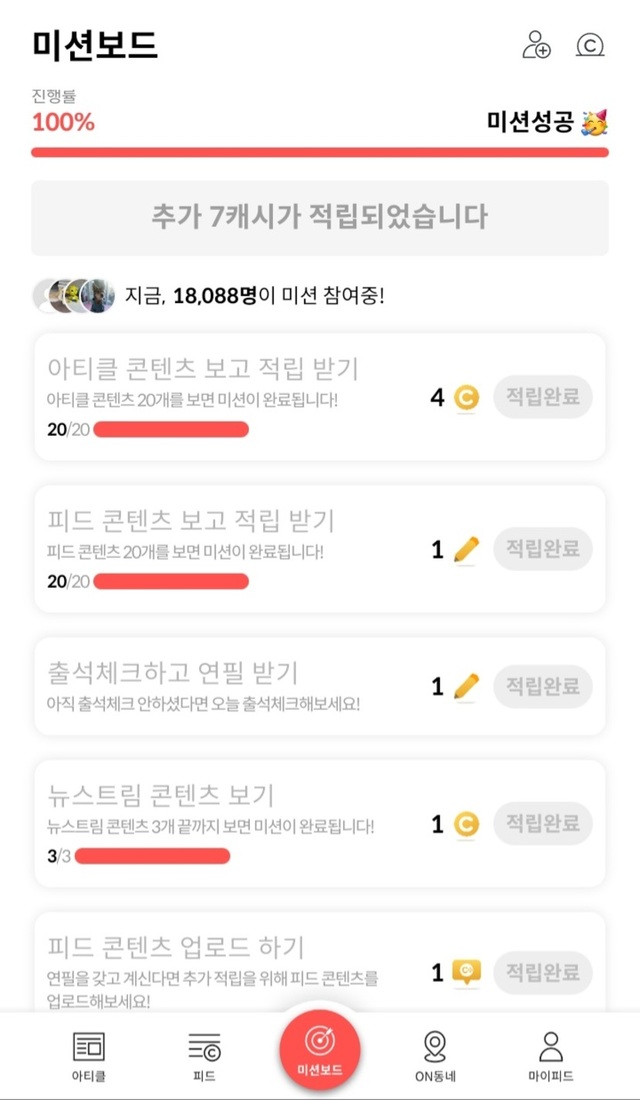The width and height of the screenshot is (640, 1100).
Task: Tap the chat bubble coin icon on upload mission
Action: (x=466, y=972)
